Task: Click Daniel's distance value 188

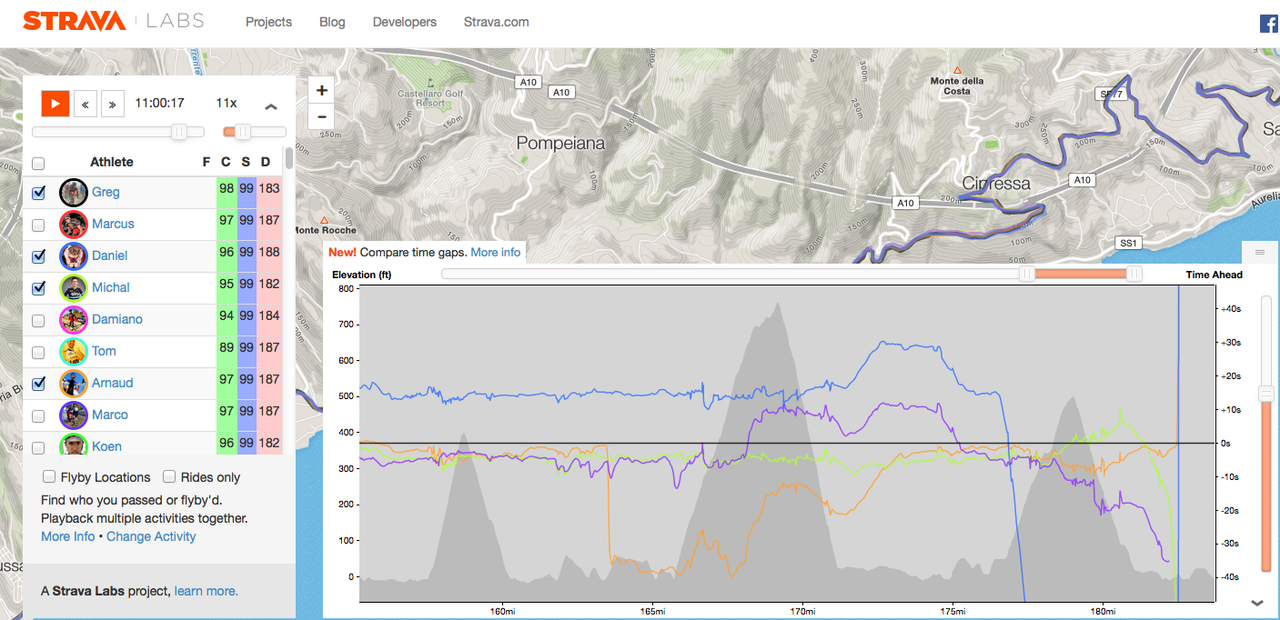Action: (x=269, y=253)
